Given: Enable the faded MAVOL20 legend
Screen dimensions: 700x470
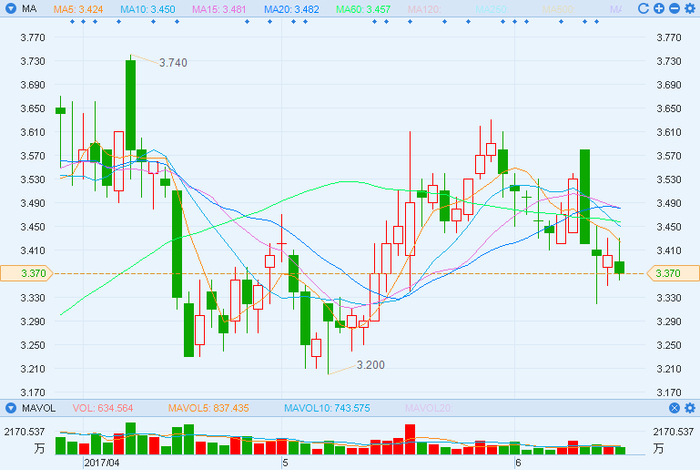Looking at the screenshot, I should coord(429,408).
